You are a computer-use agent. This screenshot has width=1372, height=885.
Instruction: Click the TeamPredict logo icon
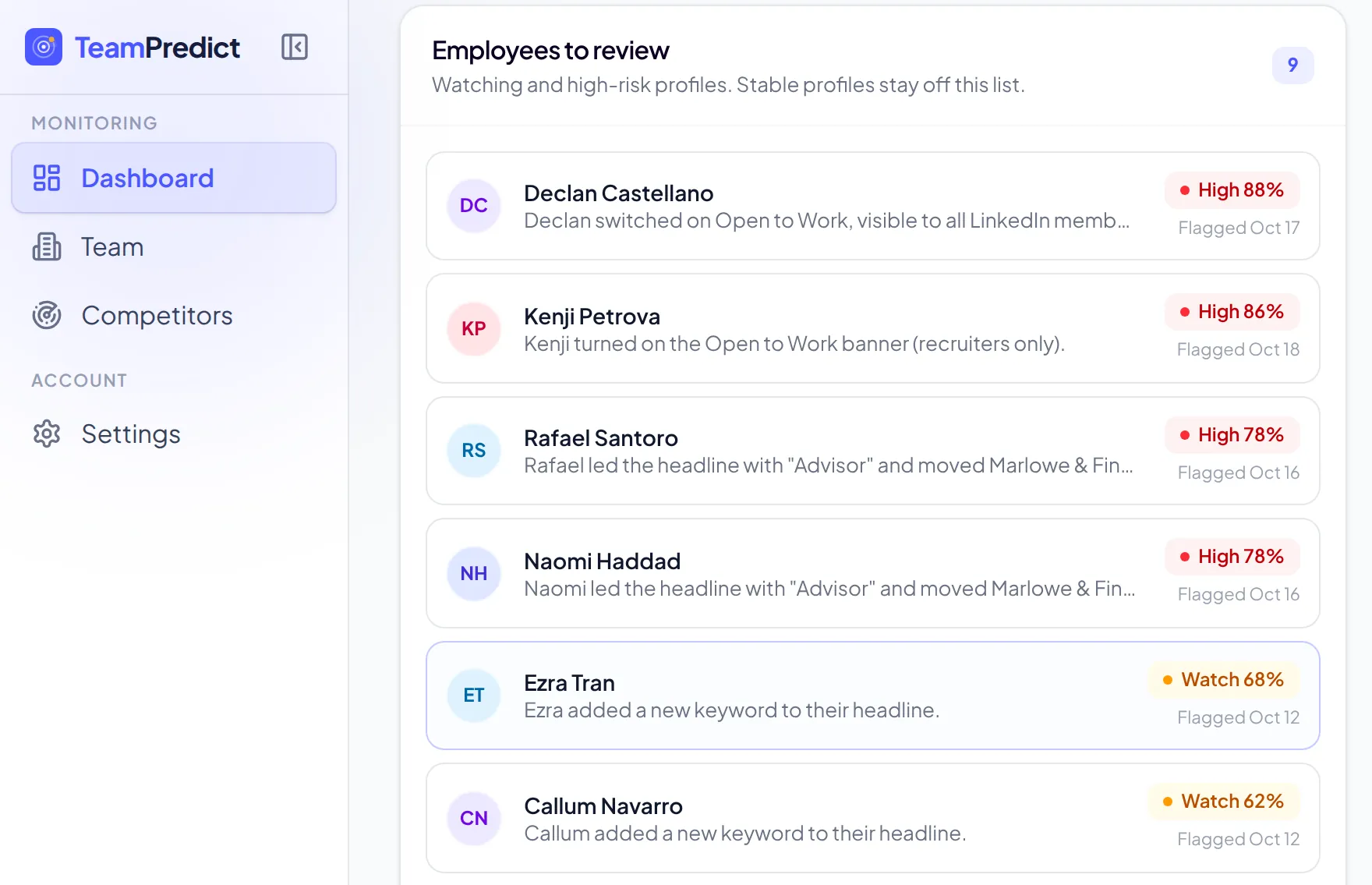(44, 47)
